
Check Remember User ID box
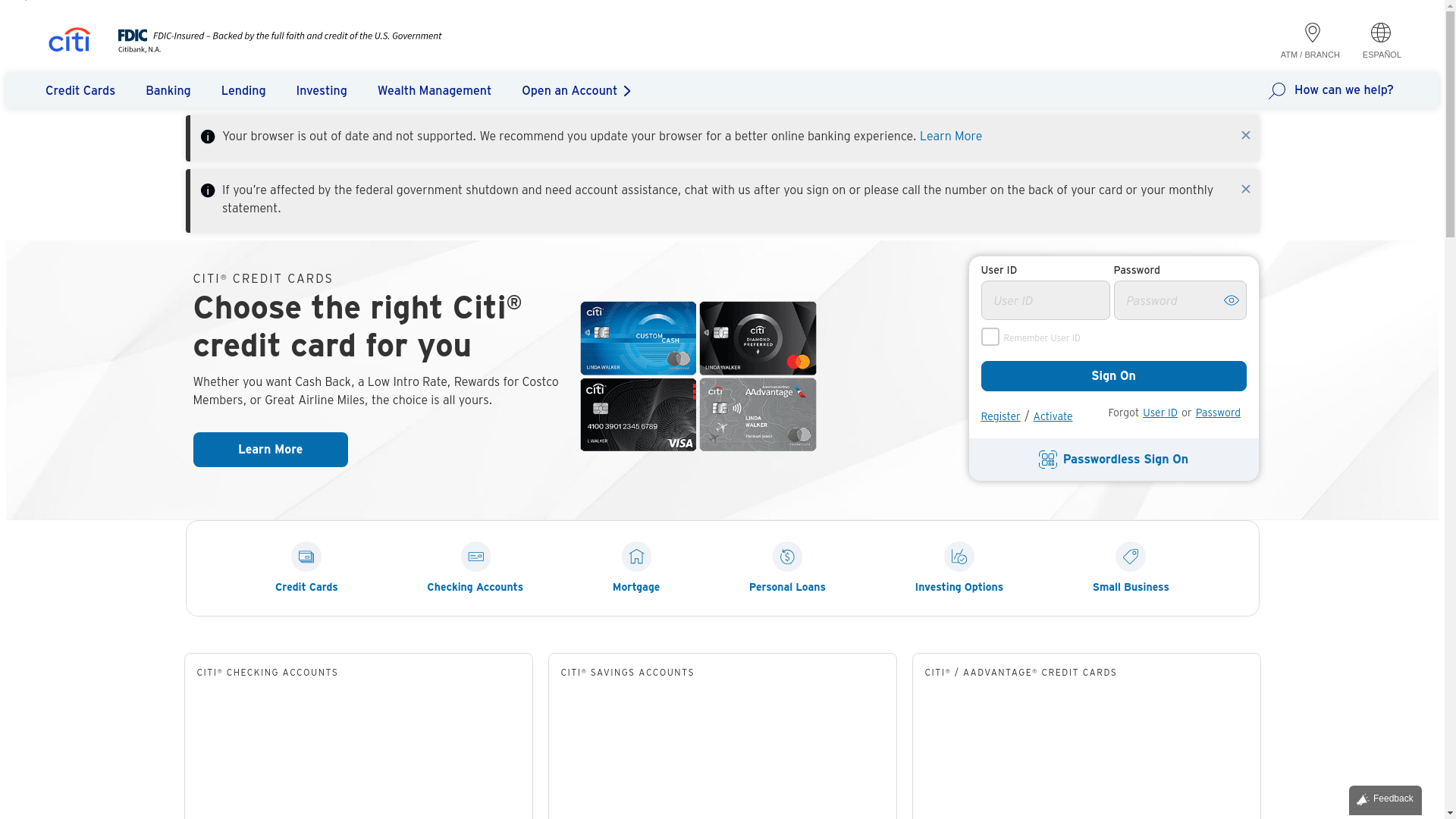(x=990, y=337)
